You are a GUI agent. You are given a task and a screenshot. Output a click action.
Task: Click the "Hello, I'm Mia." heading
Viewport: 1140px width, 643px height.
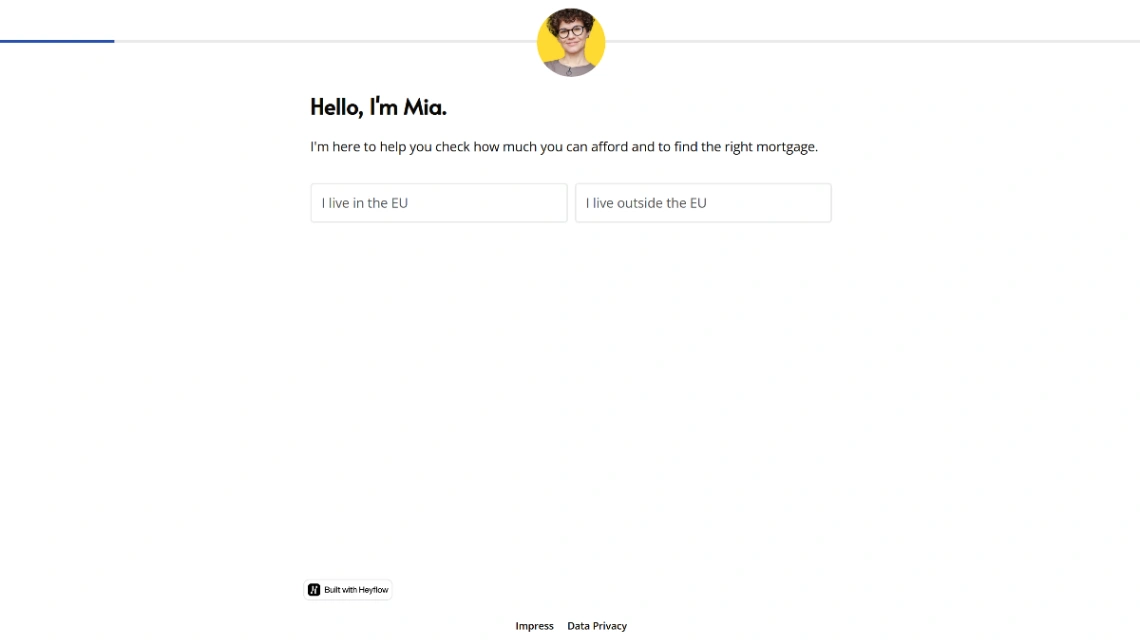tap(378, 107)
